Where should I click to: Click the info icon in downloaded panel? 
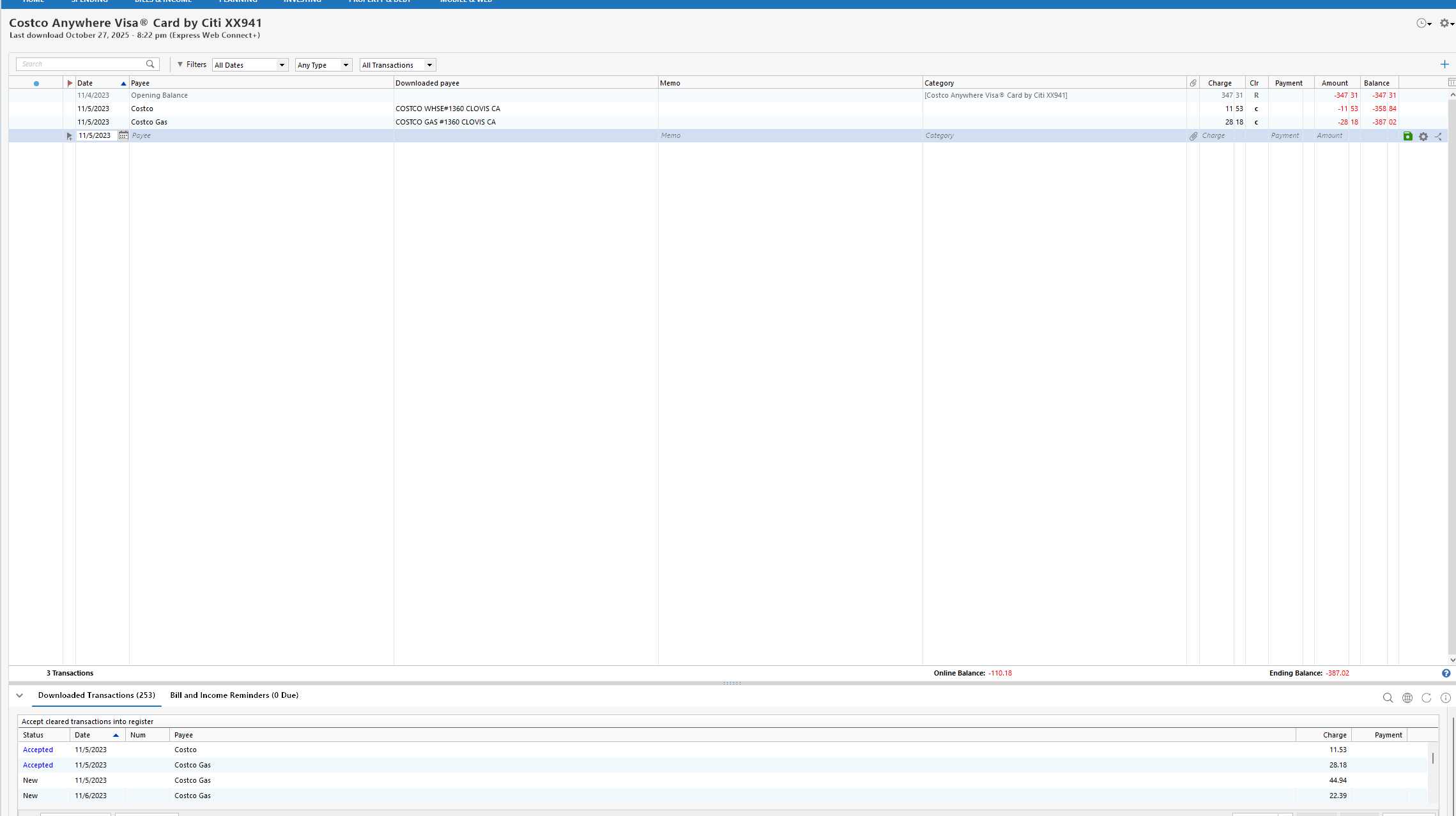(x=1445, y=698)
